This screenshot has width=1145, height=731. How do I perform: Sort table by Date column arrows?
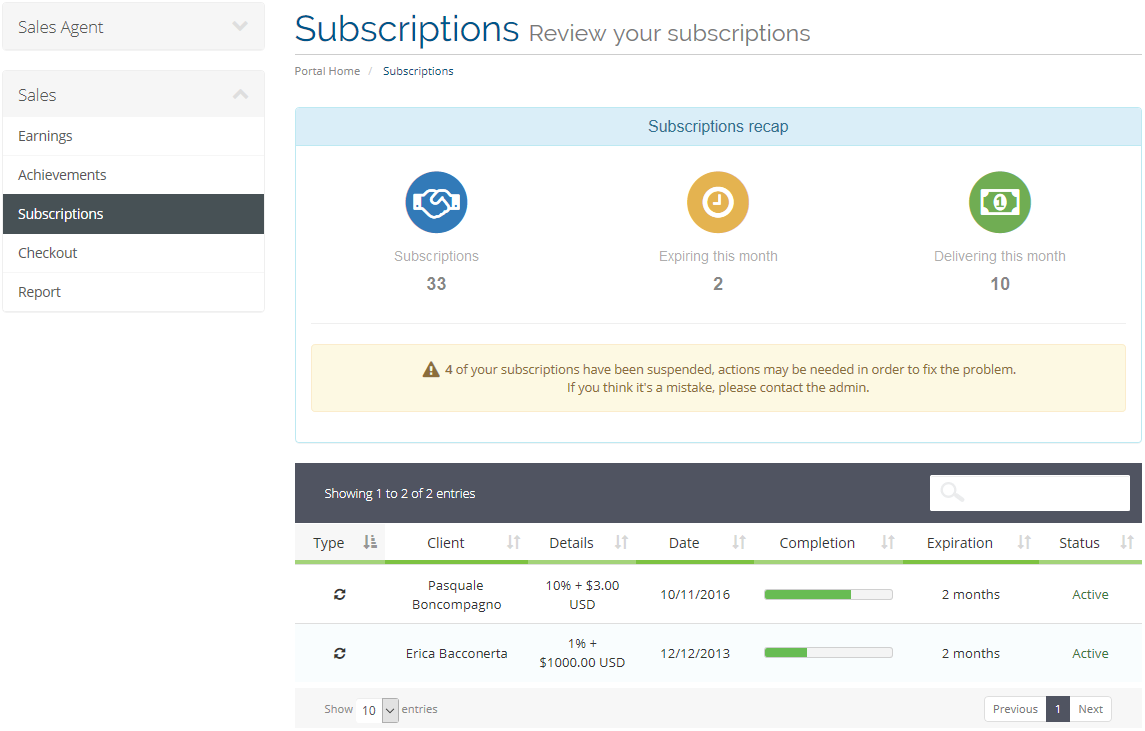pos(739,542)
